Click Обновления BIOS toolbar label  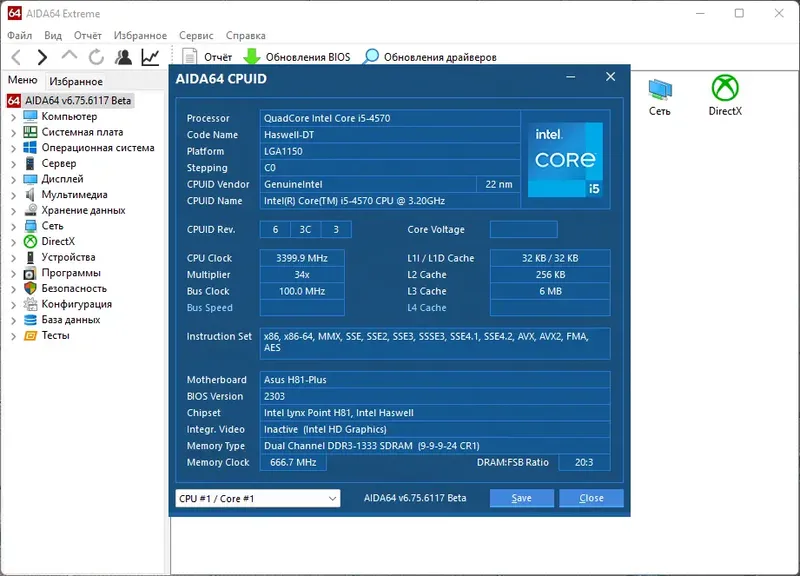coord(308,57)
